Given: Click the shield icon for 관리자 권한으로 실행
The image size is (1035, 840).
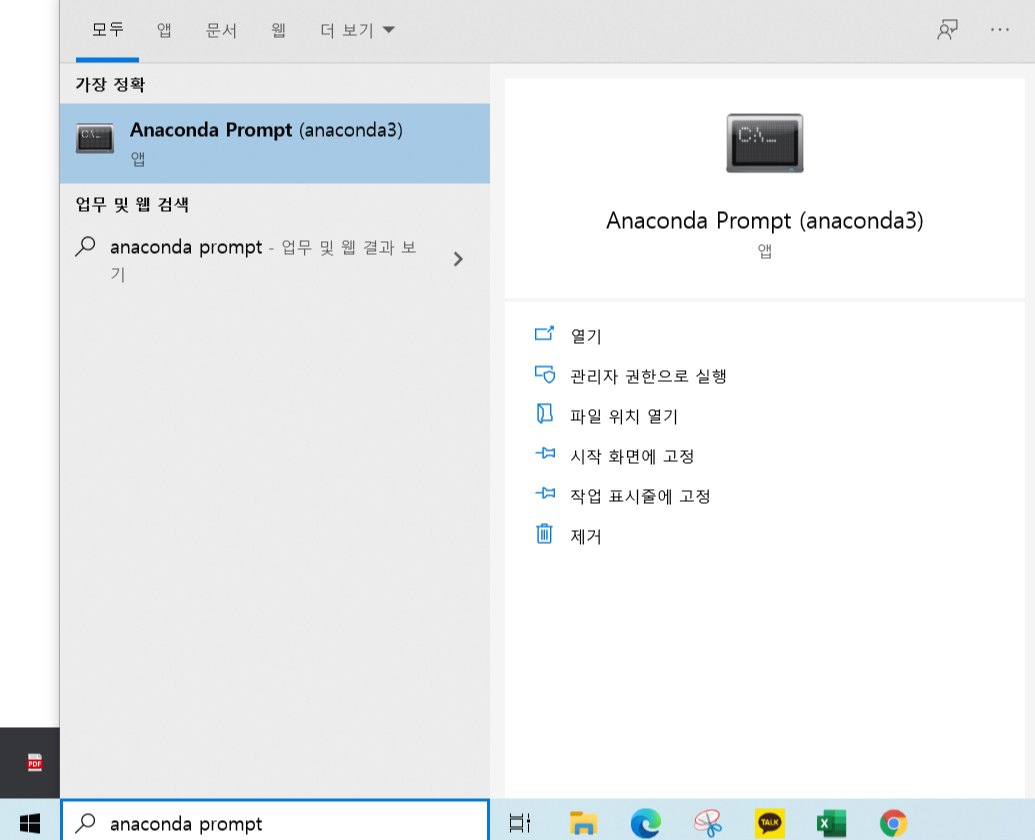Looking at the screenshot, I should (x=545, y=374).
